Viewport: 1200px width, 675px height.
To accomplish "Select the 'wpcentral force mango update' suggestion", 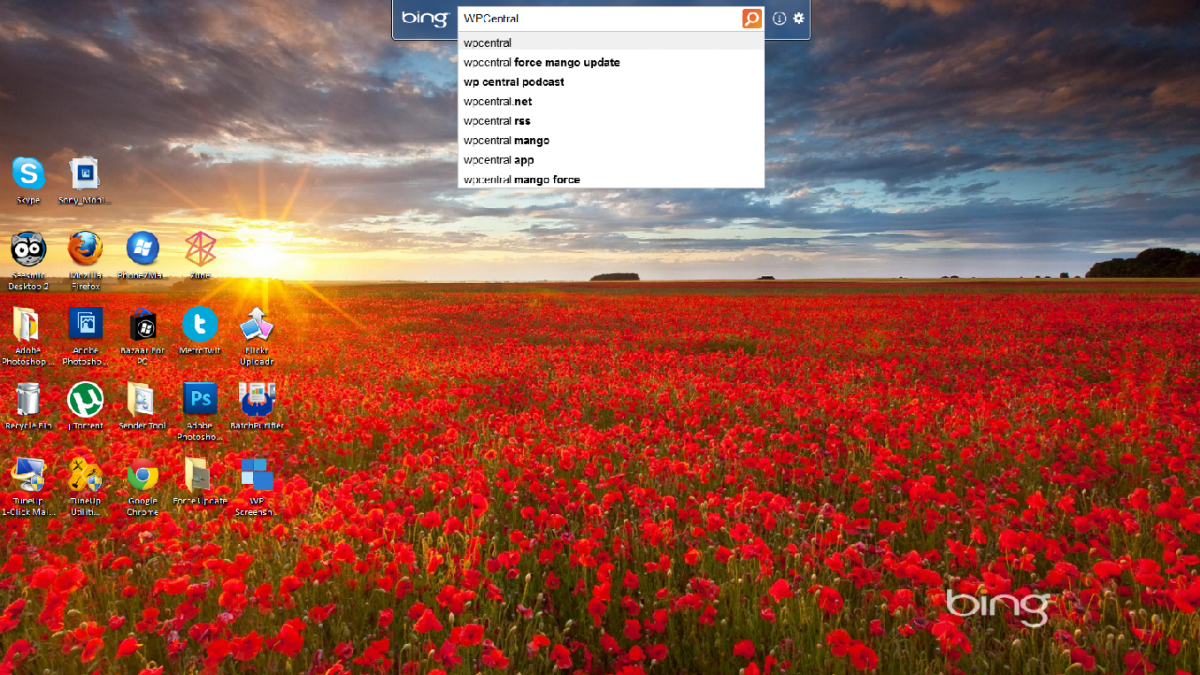I will point(540,62).
